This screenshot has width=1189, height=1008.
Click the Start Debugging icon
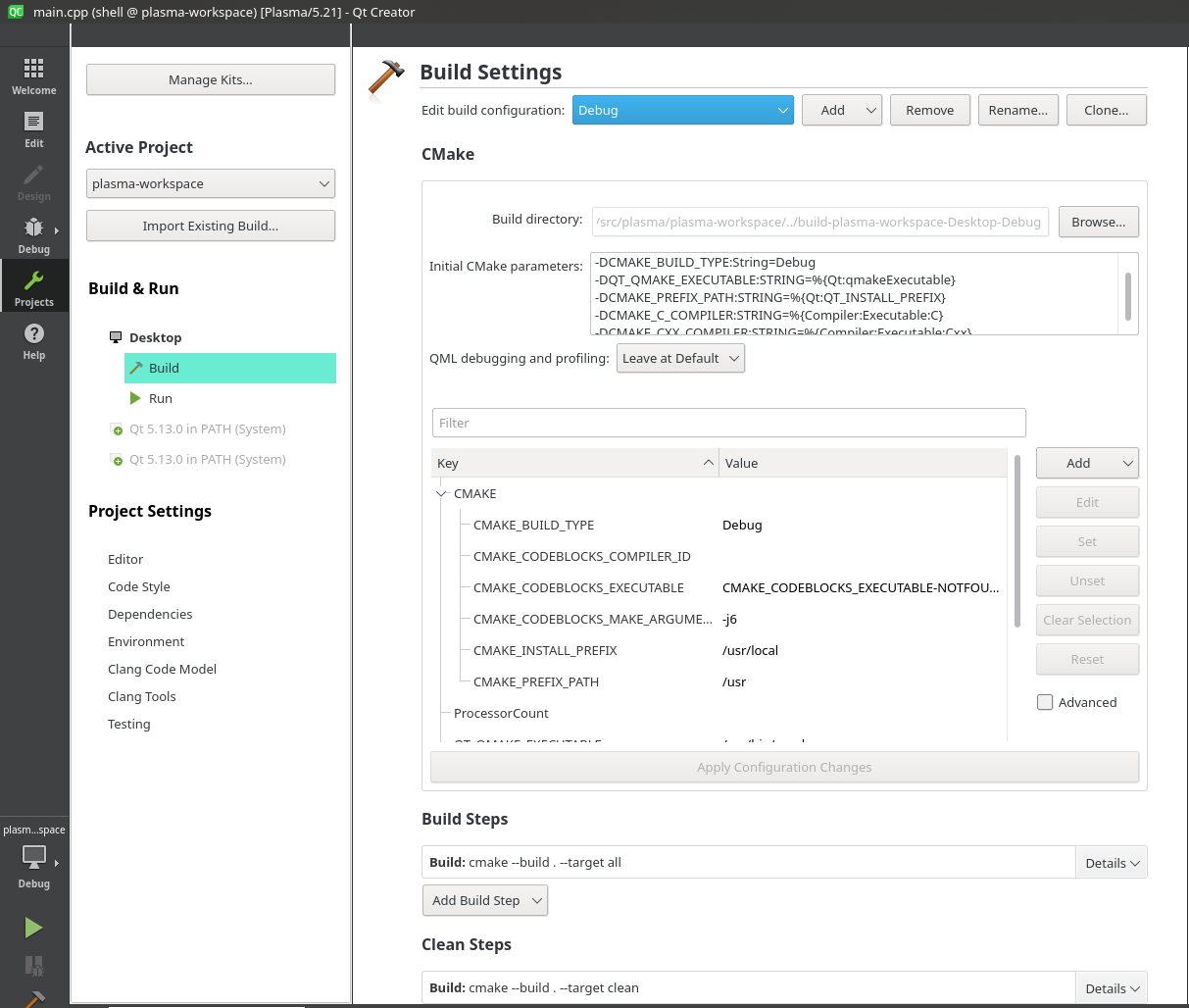pos(33,965)
